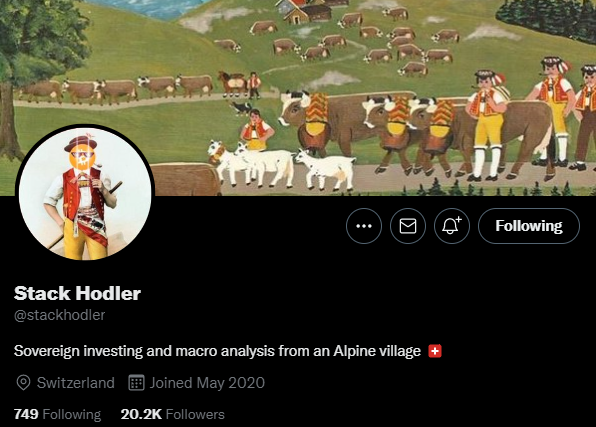Click the Swiss flag emoji in the bio
The width and height of the screenshot is (596, 427).
435,351
